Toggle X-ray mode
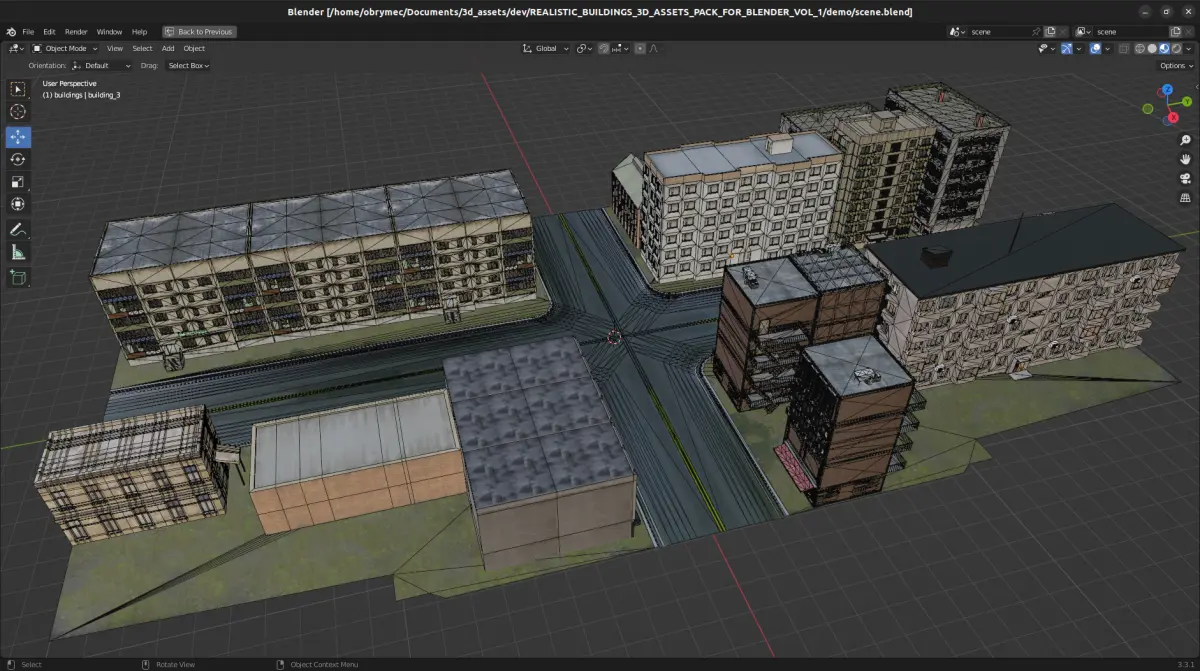The height and width of the screenshot is (671, 1200). (x=1123, y=48)
